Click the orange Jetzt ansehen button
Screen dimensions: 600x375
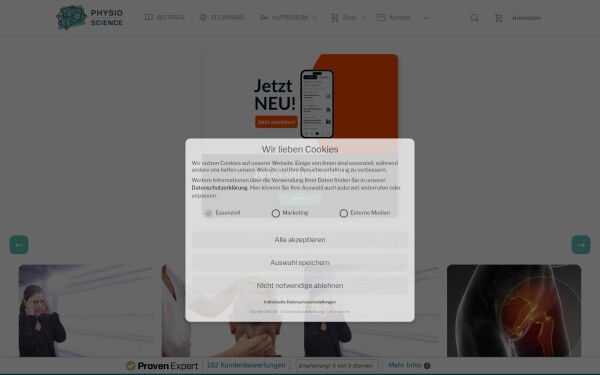[x=276, y=122]
